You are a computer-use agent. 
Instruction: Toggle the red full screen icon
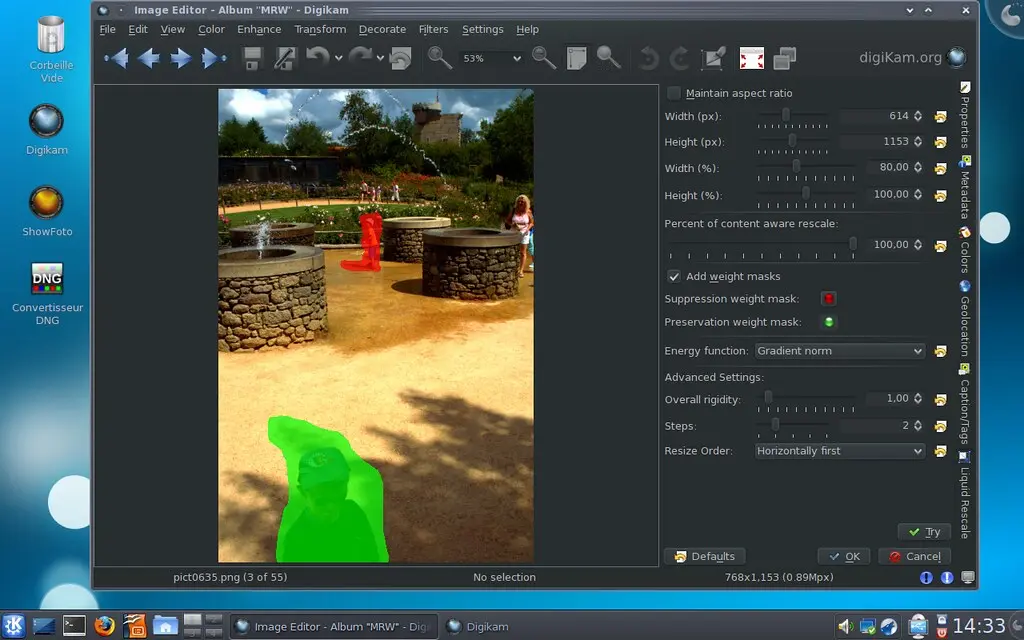[751, 58]
